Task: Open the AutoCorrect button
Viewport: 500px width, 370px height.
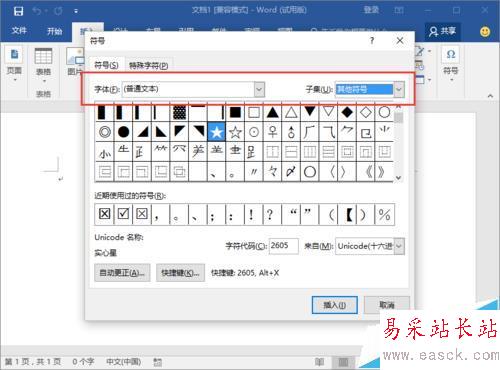Action: click(122, 273)
